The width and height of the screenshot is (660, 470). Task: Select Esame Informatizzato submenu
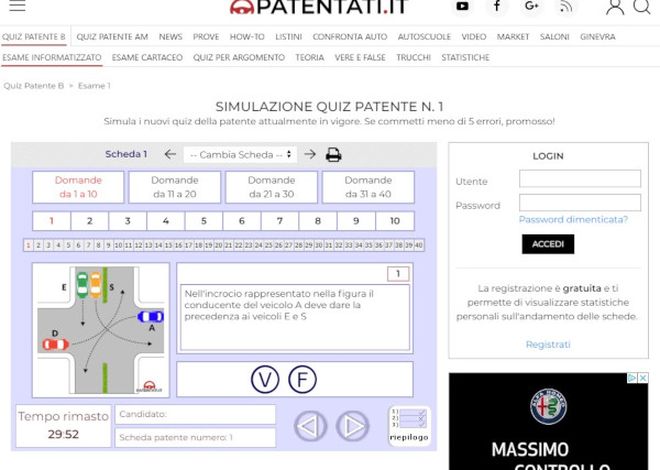pos(52,57)
